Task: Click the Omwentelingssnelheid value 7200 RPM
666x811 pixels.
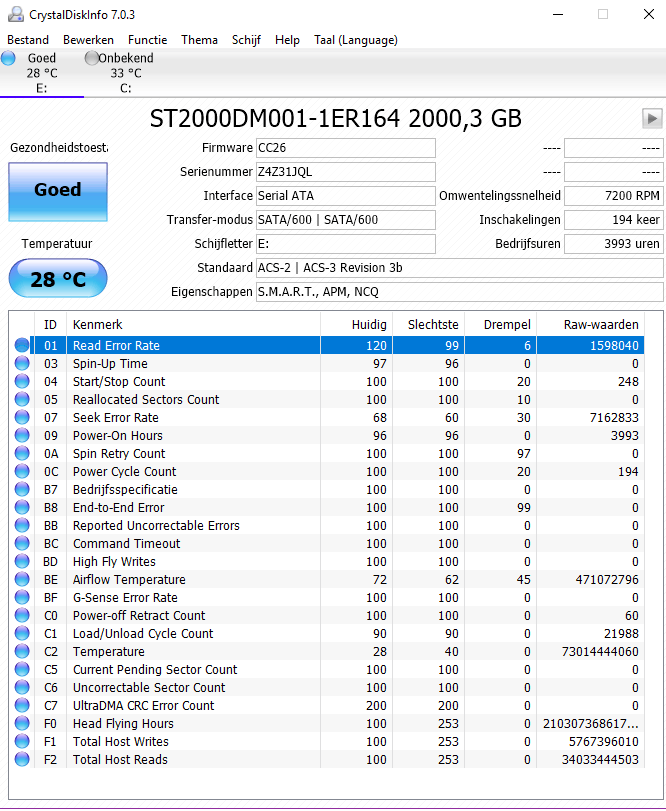Action: coord(613,196)
